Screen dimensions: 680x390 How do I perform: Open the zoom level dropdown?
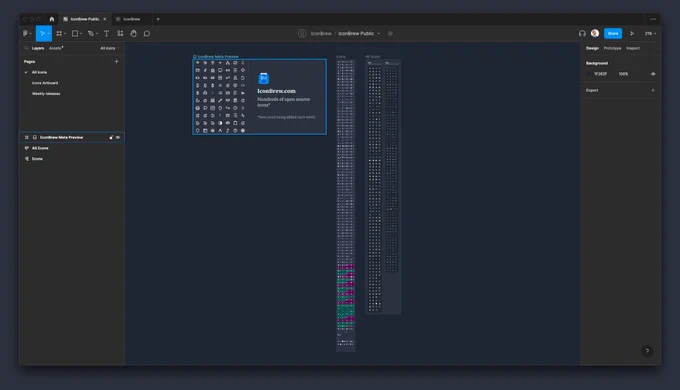pos(650,33)
